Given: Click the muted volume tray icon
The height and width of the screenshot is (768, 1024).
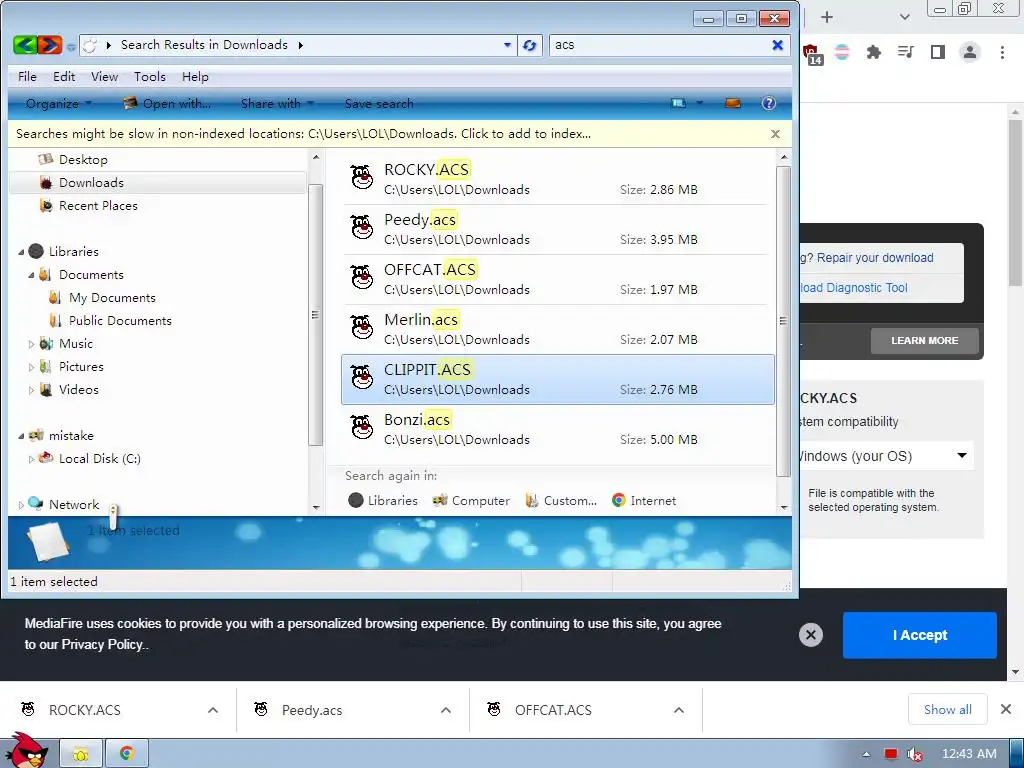Looking at the screenshot, I should (x=915, y=754).
